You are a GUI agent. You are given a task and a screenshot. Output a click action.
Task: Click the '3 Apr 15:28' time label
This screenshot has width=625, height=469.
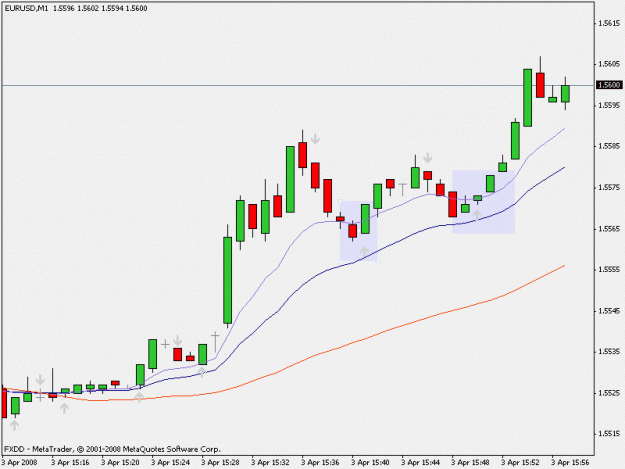220,463
